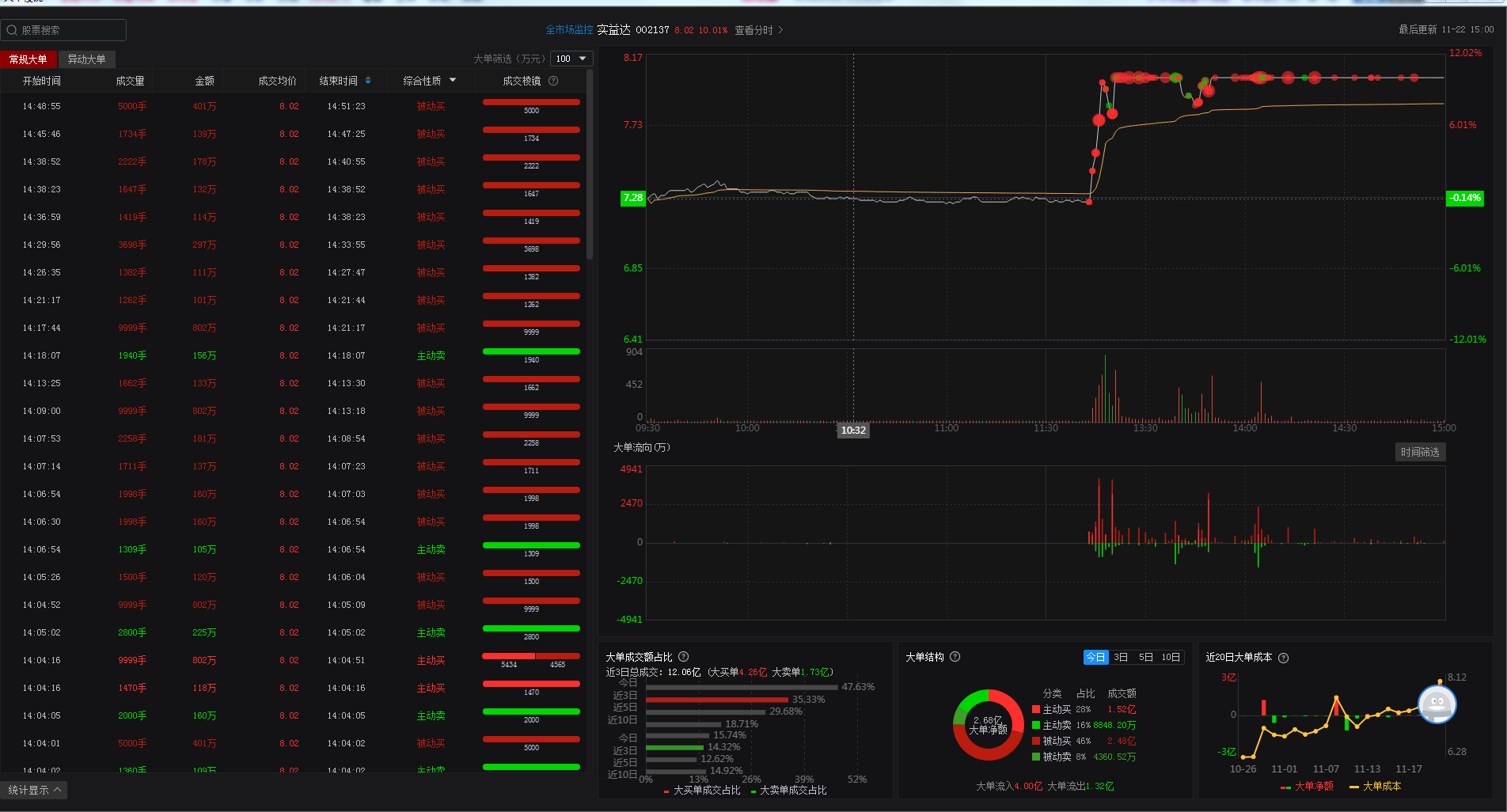Click the 时间筛选 button
1507x812 pixels.
coord(1420,452)
